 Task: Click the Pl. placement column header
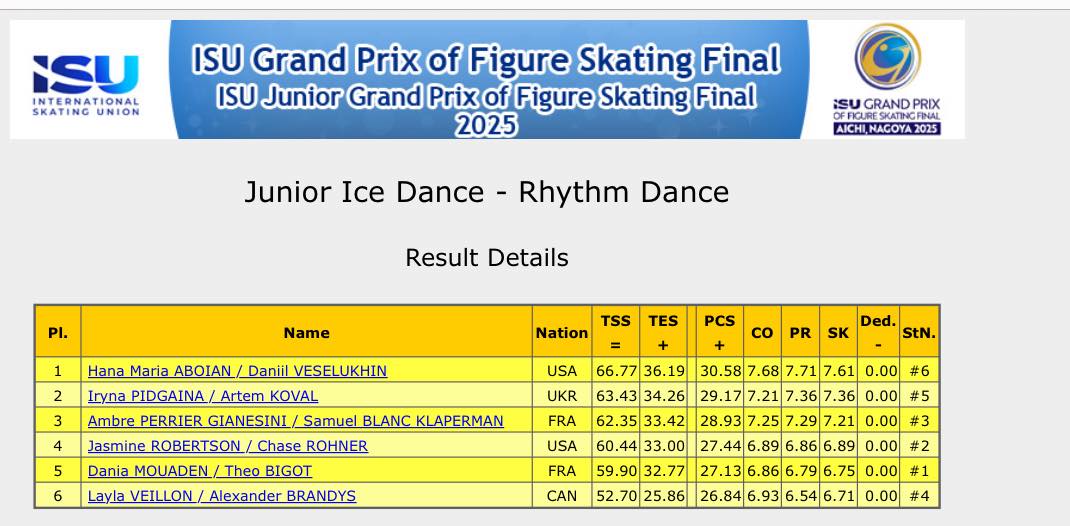coord(58,333)
